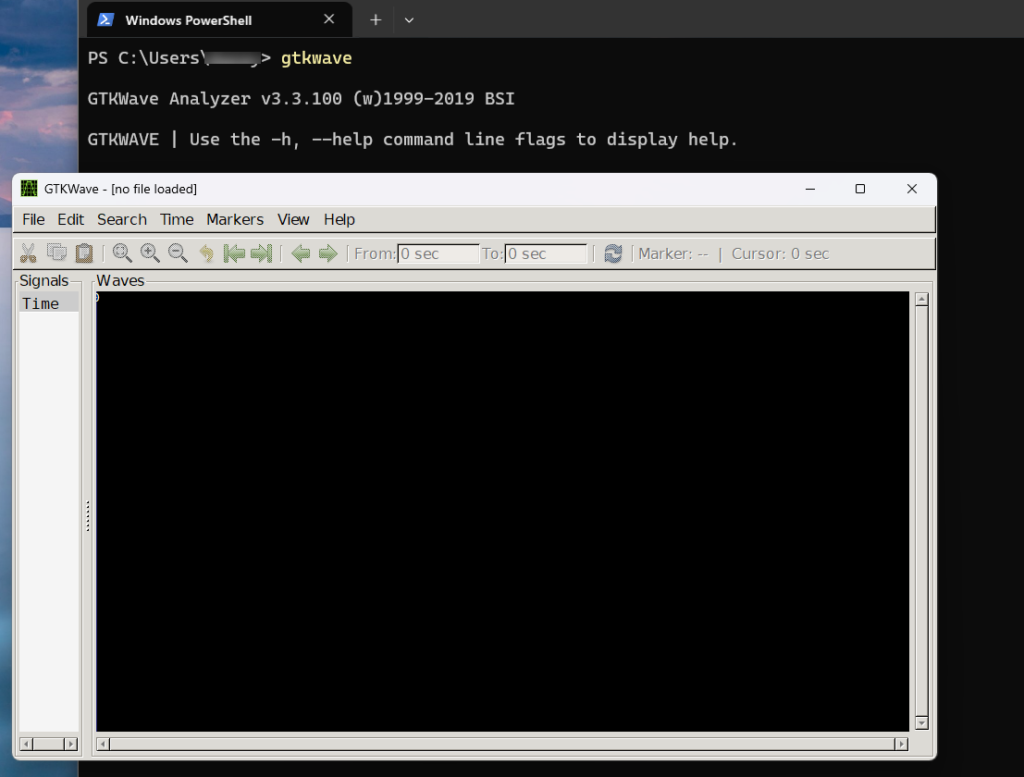Click the Cut scissors icon in GTKWave toolbar
Screen dimensions: 1024x777
(x=28, y=253)
